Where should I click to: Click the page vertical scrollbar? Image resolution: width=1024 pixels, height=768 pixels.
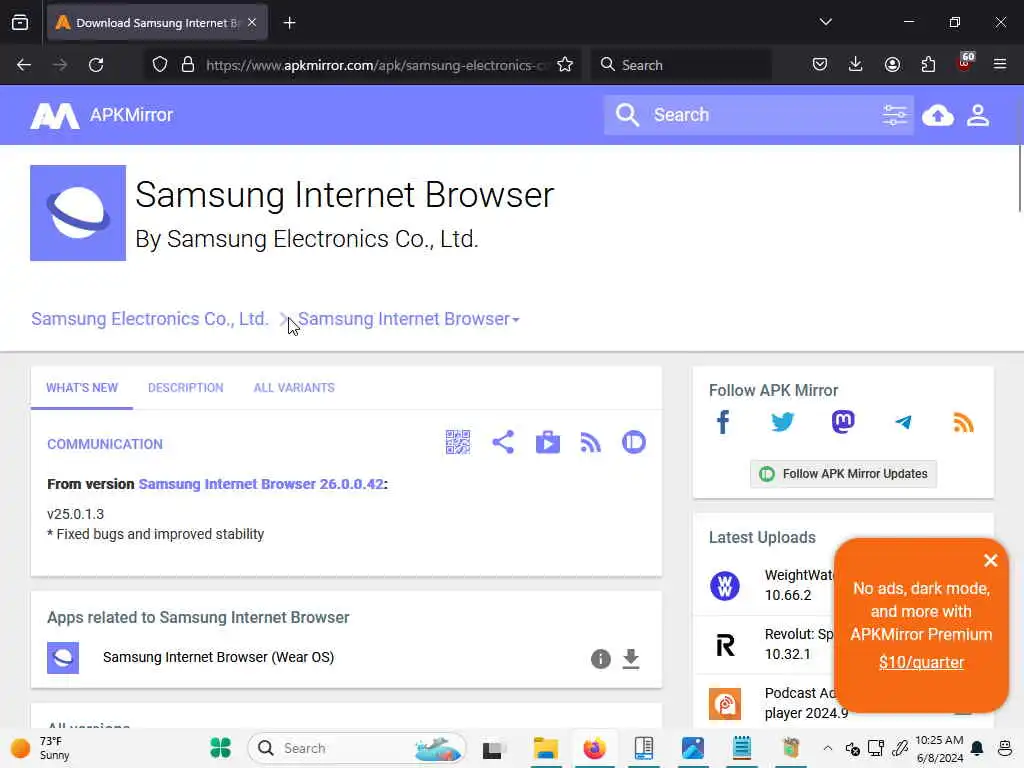point(1019,178)
